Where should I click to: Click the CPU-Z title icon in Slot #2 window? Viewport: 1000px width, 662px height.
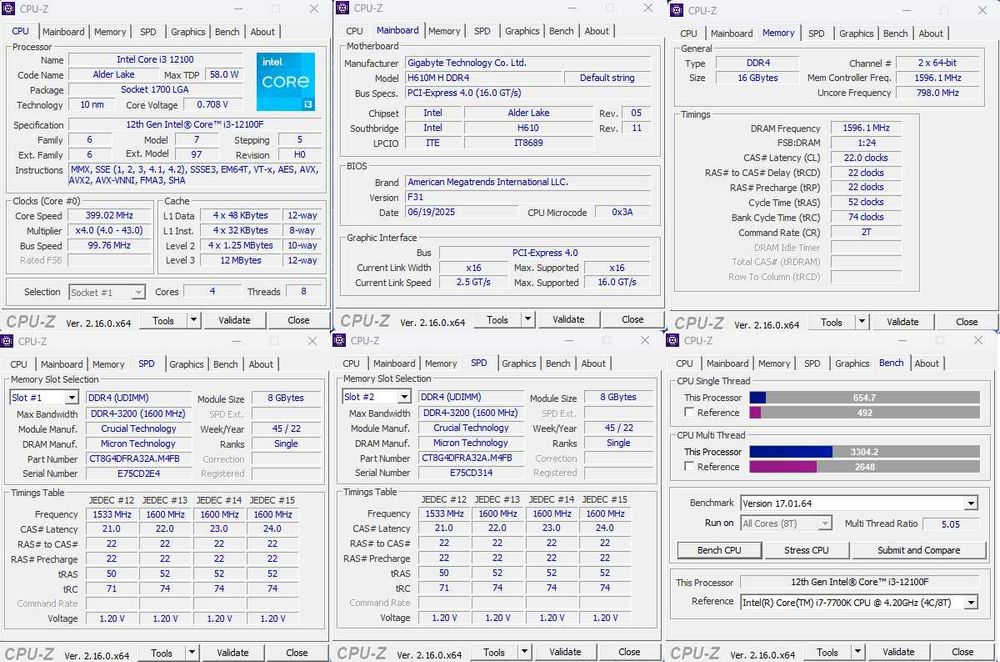tap(339, 340)
